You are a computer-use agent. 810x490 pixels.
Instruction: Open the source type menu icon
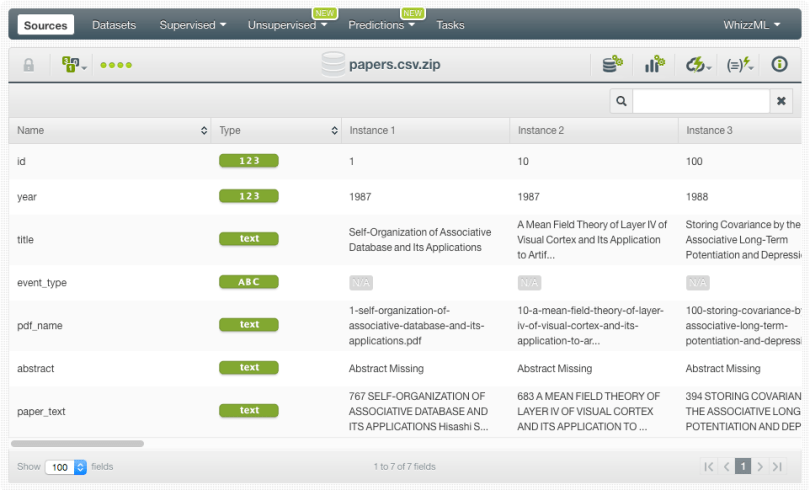(x=74, y=65)
